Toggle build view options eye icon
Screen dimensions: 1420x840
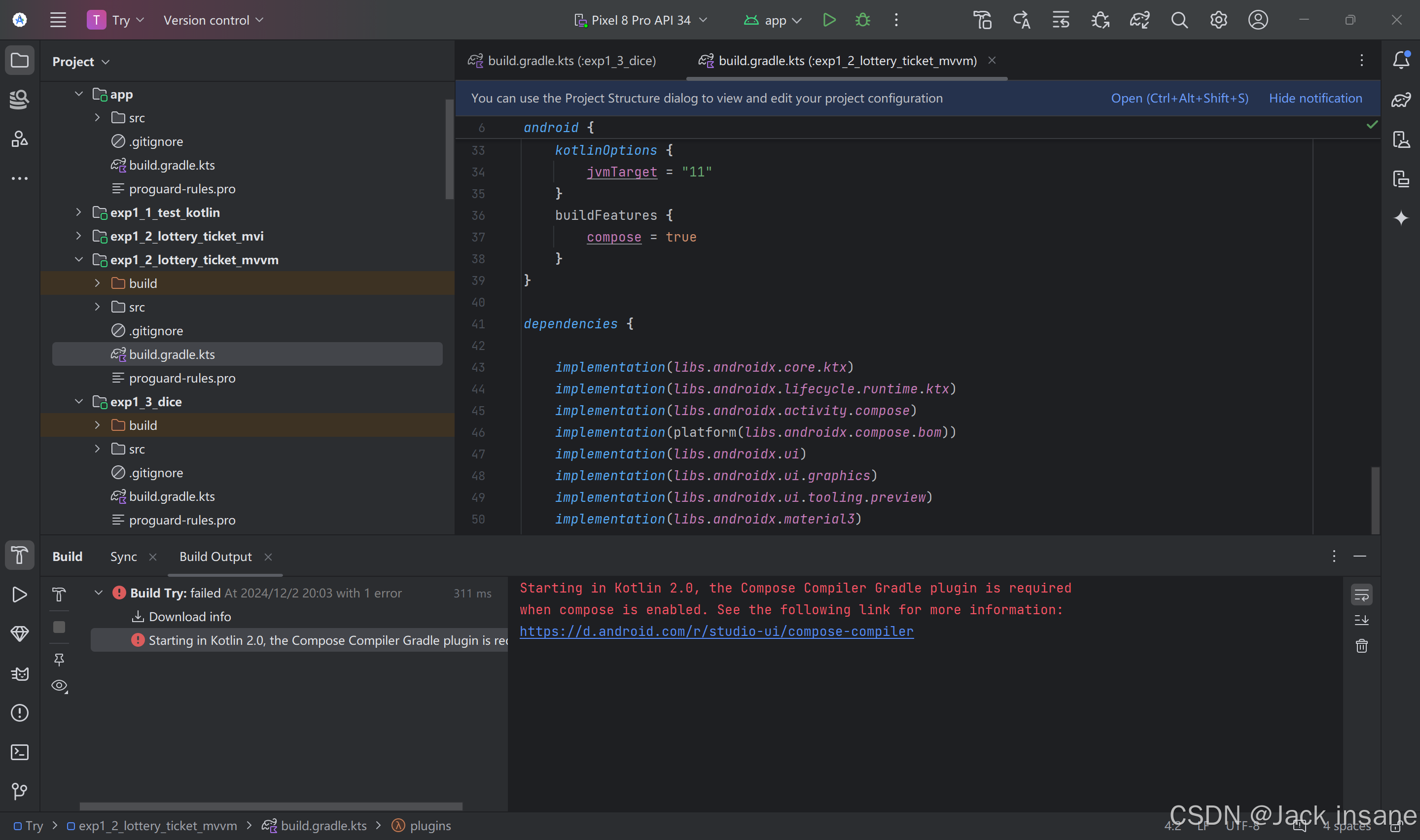[59, 686]
